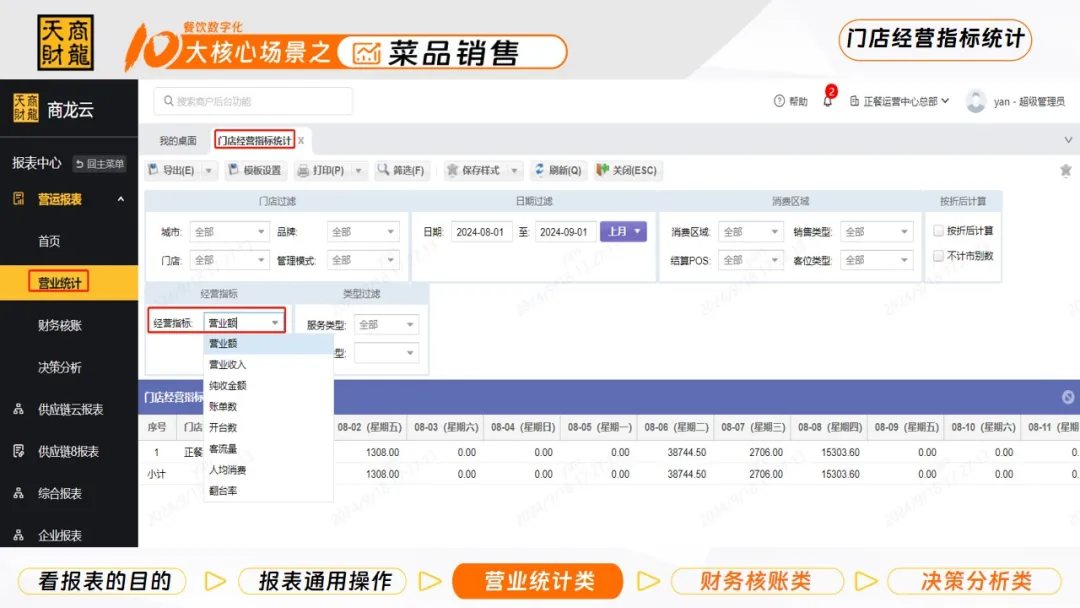Click the 搜索商户后台功能 search field

pos(253,101)
